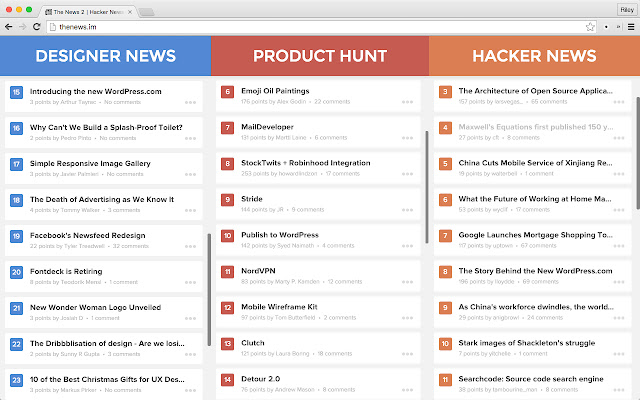View the 65 comments on Architecture article
The image size is (640, 400).
click(x=548, y=102)
